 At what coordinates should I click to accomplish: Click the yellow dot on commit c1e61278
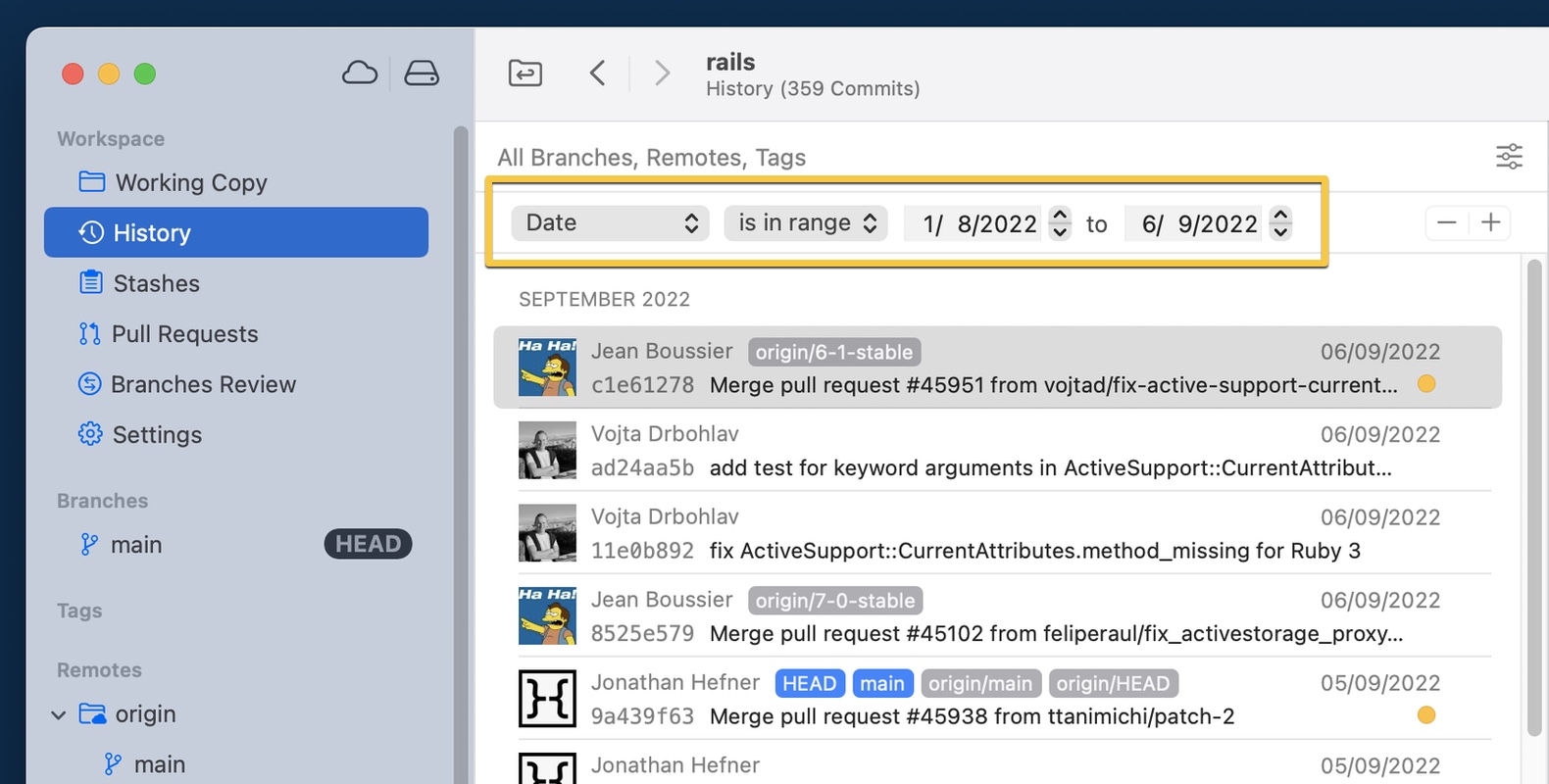click(1426, 384)
